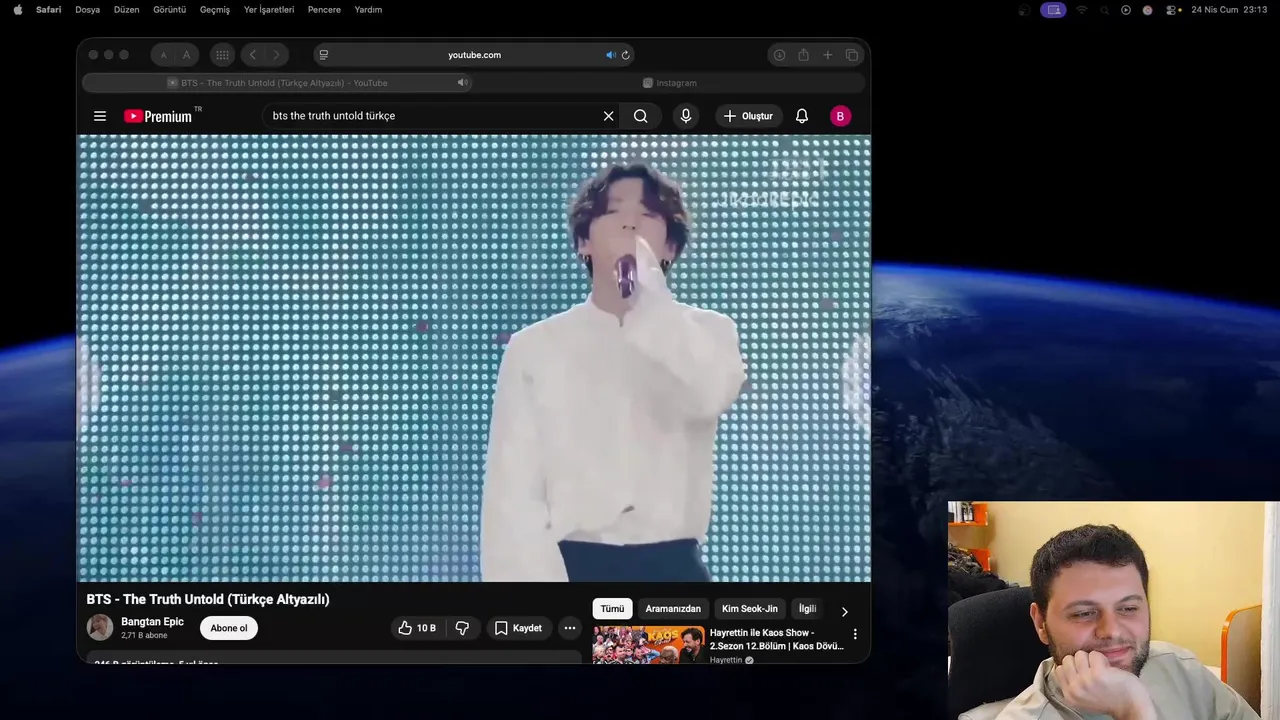Select the Tümü filter chip

point(612,609)
